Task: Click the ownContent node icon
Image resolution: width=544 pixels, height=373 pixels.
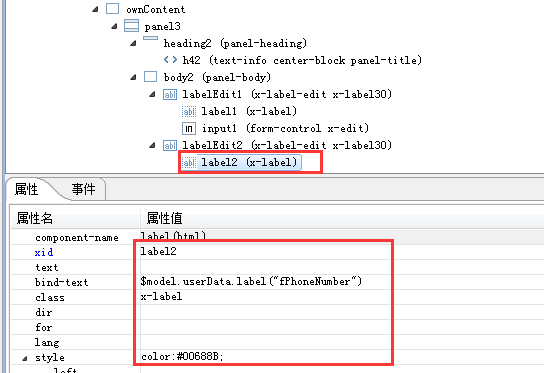Action: click(x=112, y=9)
